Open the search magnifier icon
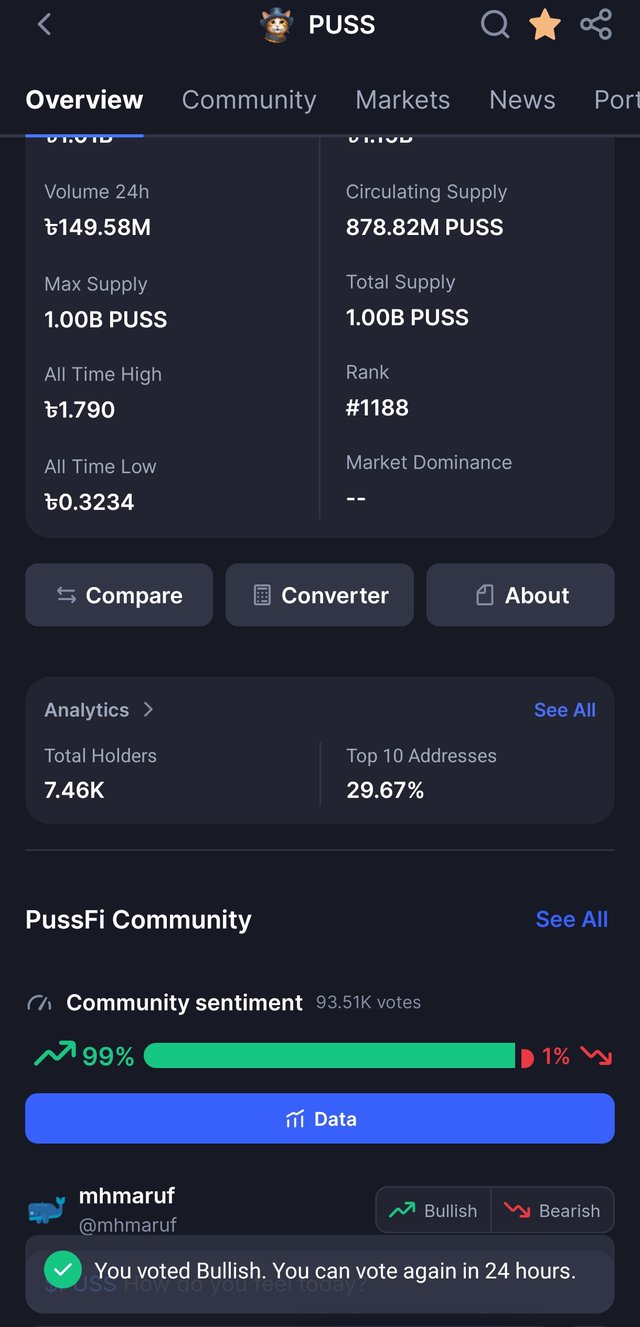640x1327 pixels. pos(495,24)
